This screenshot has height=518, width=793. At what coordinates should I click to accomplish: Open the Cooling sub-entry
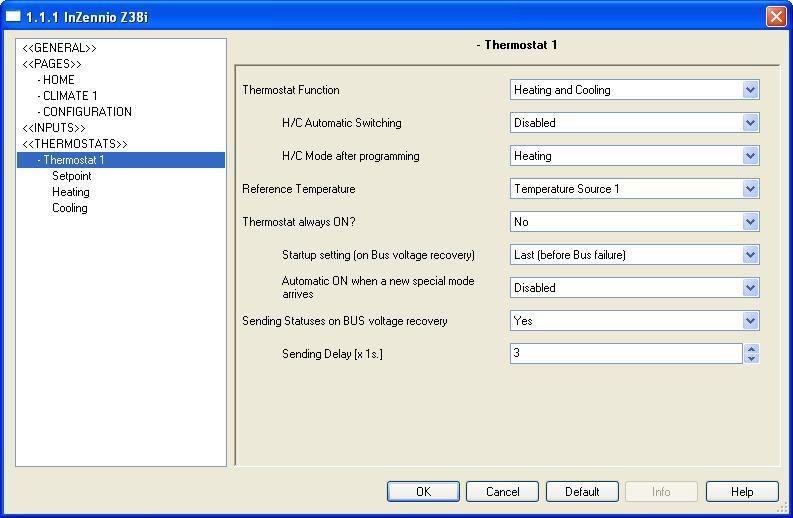point(70,208)
